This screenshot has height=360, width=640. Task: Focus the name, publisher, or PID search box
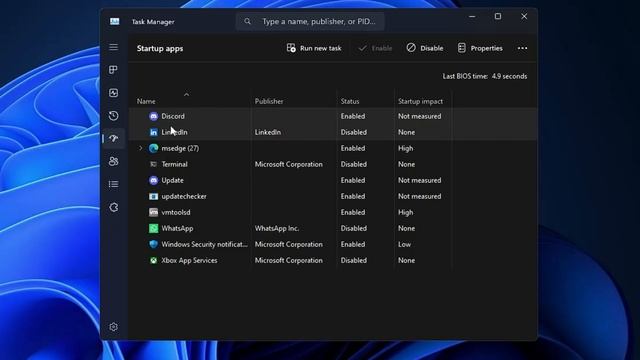tap(310, 21)
